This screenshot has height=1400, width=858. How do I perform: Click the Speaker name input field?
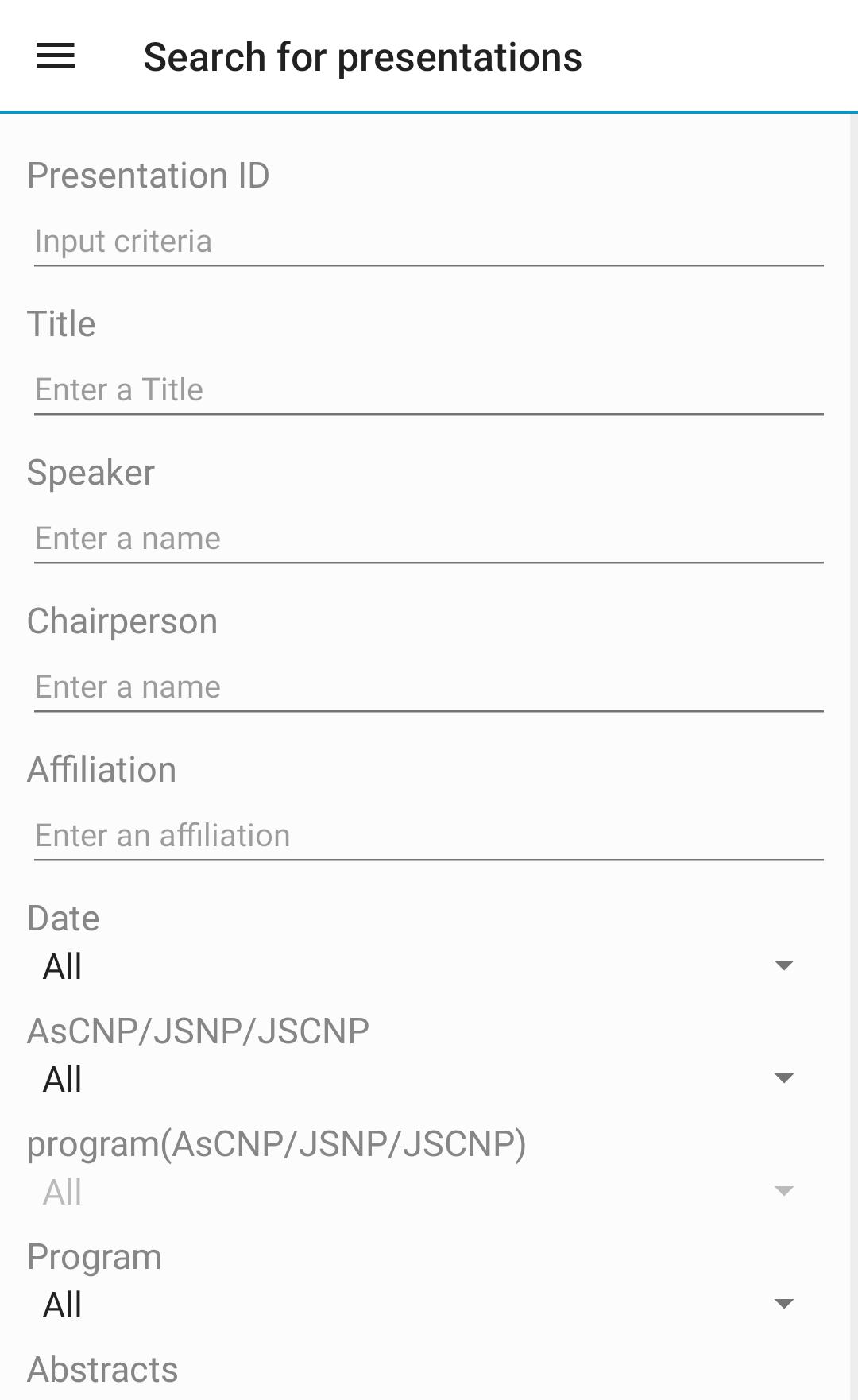428,539
